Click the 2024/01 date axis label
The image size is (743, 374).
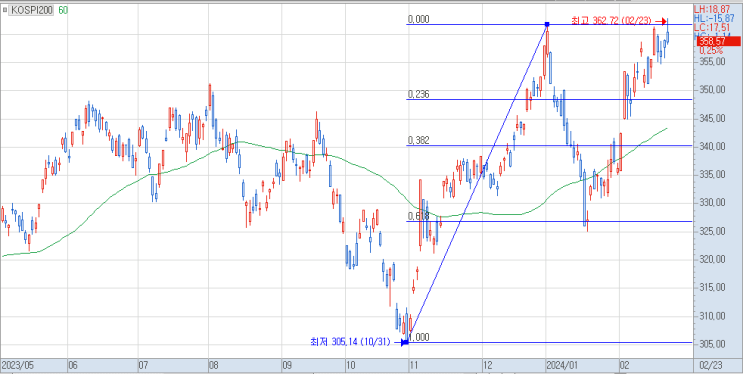(x=562, y=366)
